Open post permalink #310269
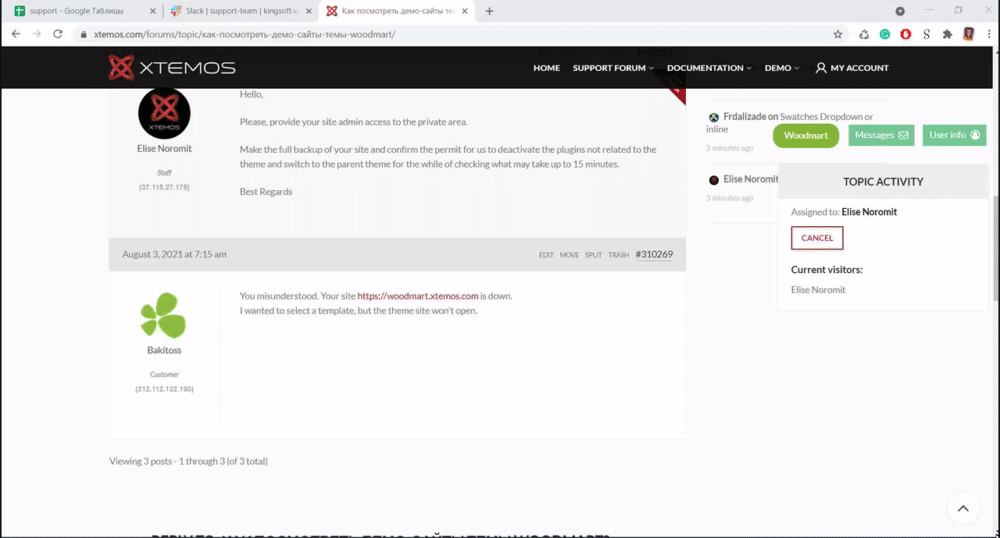1000x538 pixels. (x=654, y=254)
